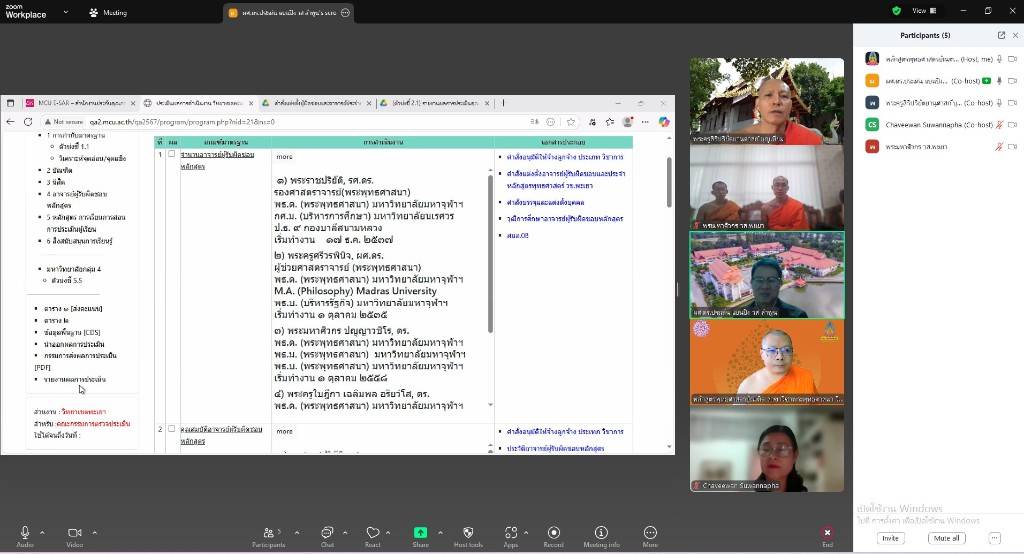
Task: Toggle camera with the Video button
Action: (x=74, y=536)
